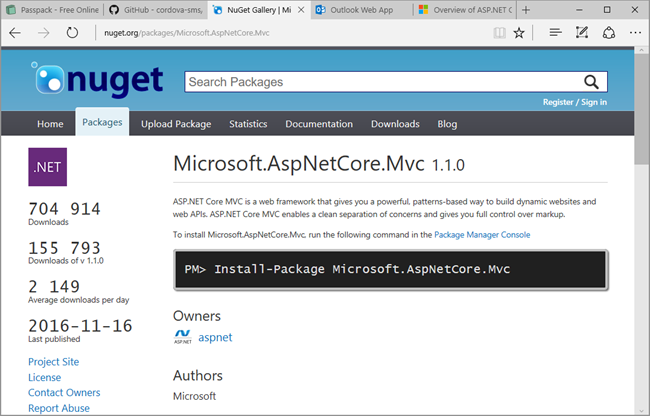The width and height of the screenshot is (650, 416).
Task: Click the 155 793 version downloads count
Action: 64,248
